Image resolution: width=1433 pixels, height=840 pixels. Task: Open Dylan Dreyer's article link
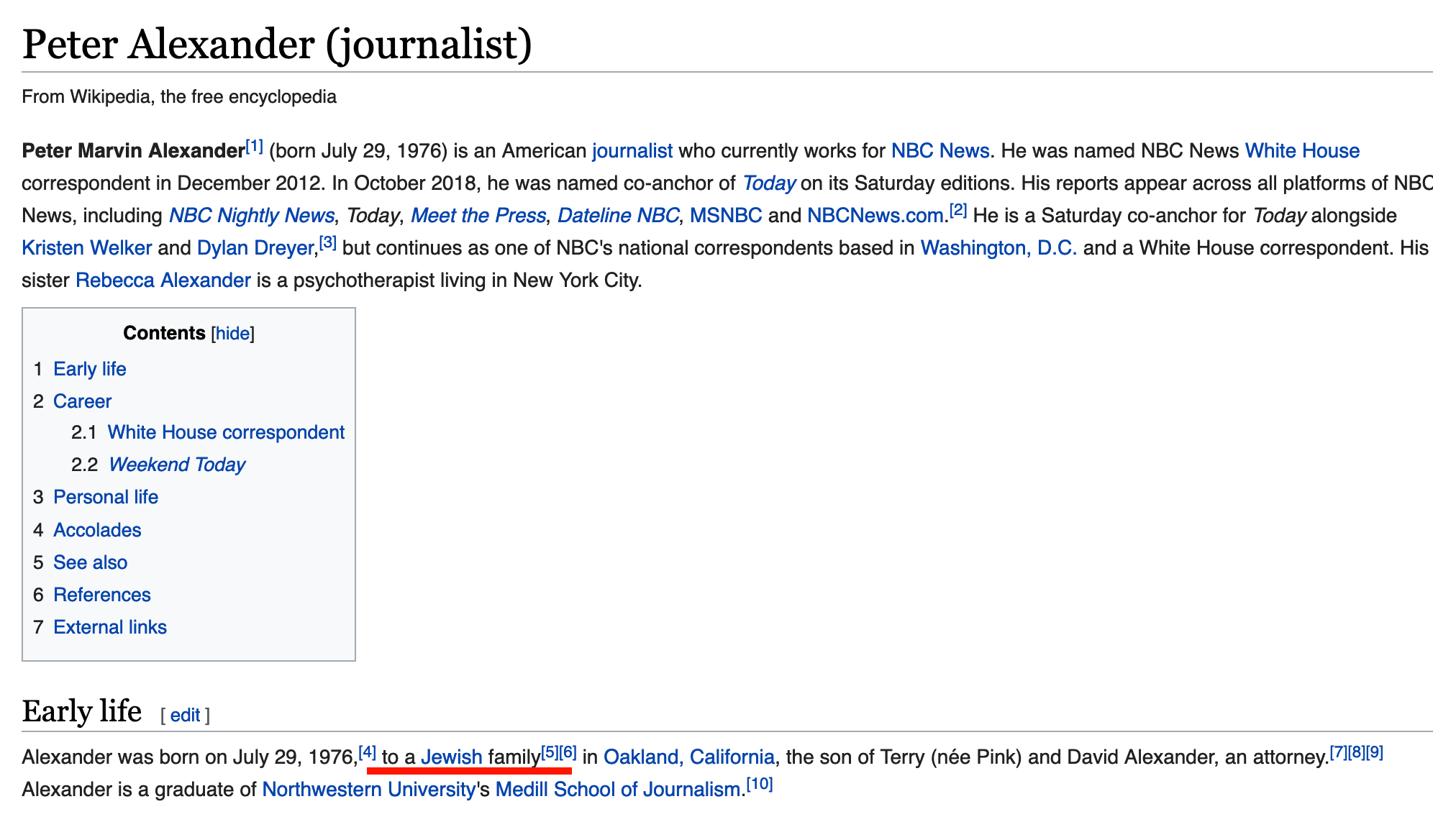[255, 248]
